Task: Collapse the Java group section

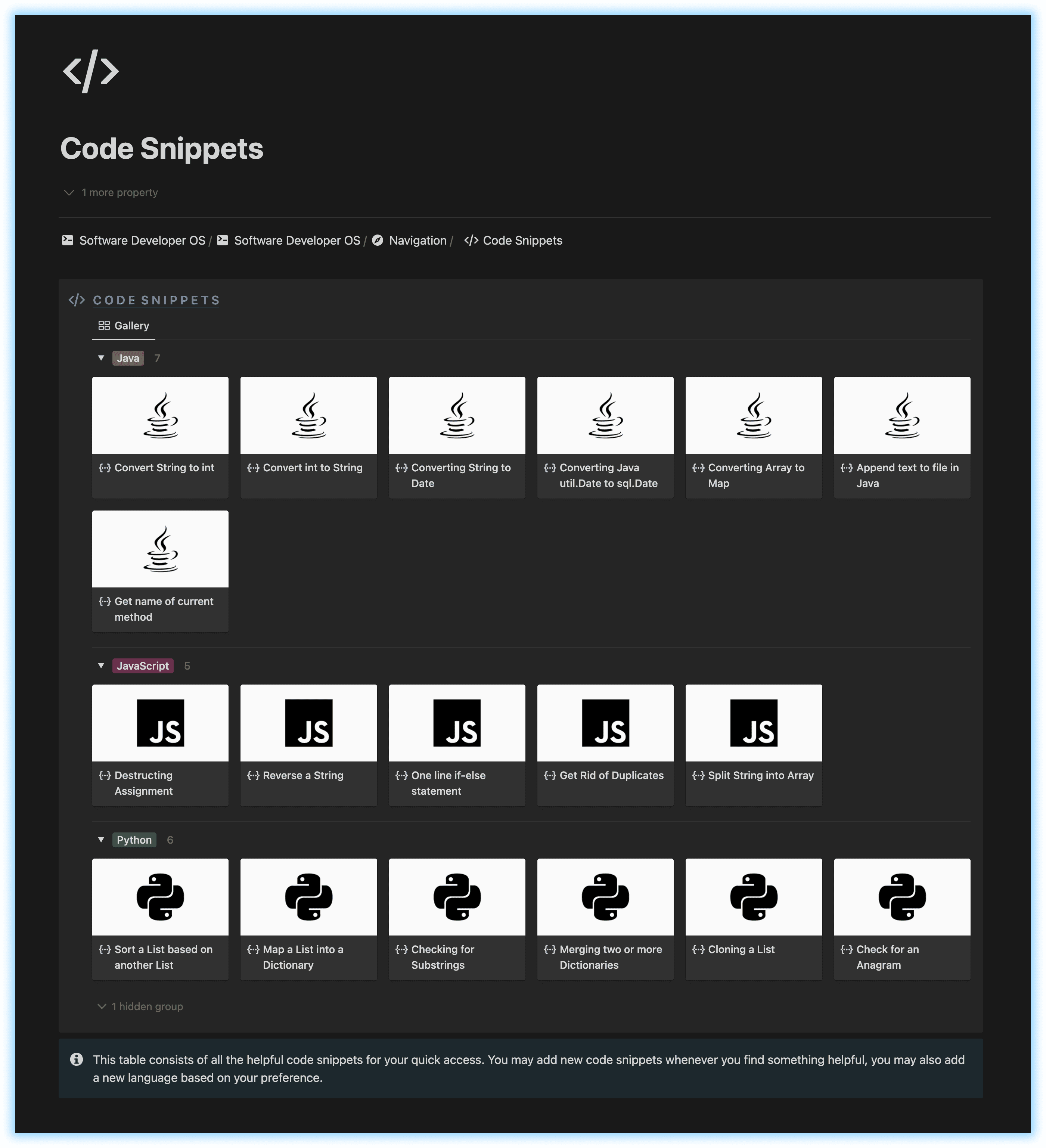Action: 101,358
